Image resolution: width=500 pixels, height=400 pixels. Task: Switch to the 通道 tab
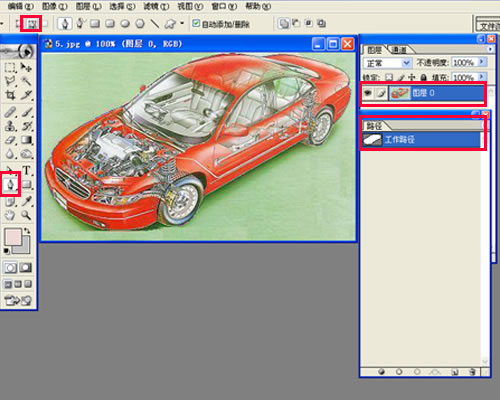coord(399,50)
